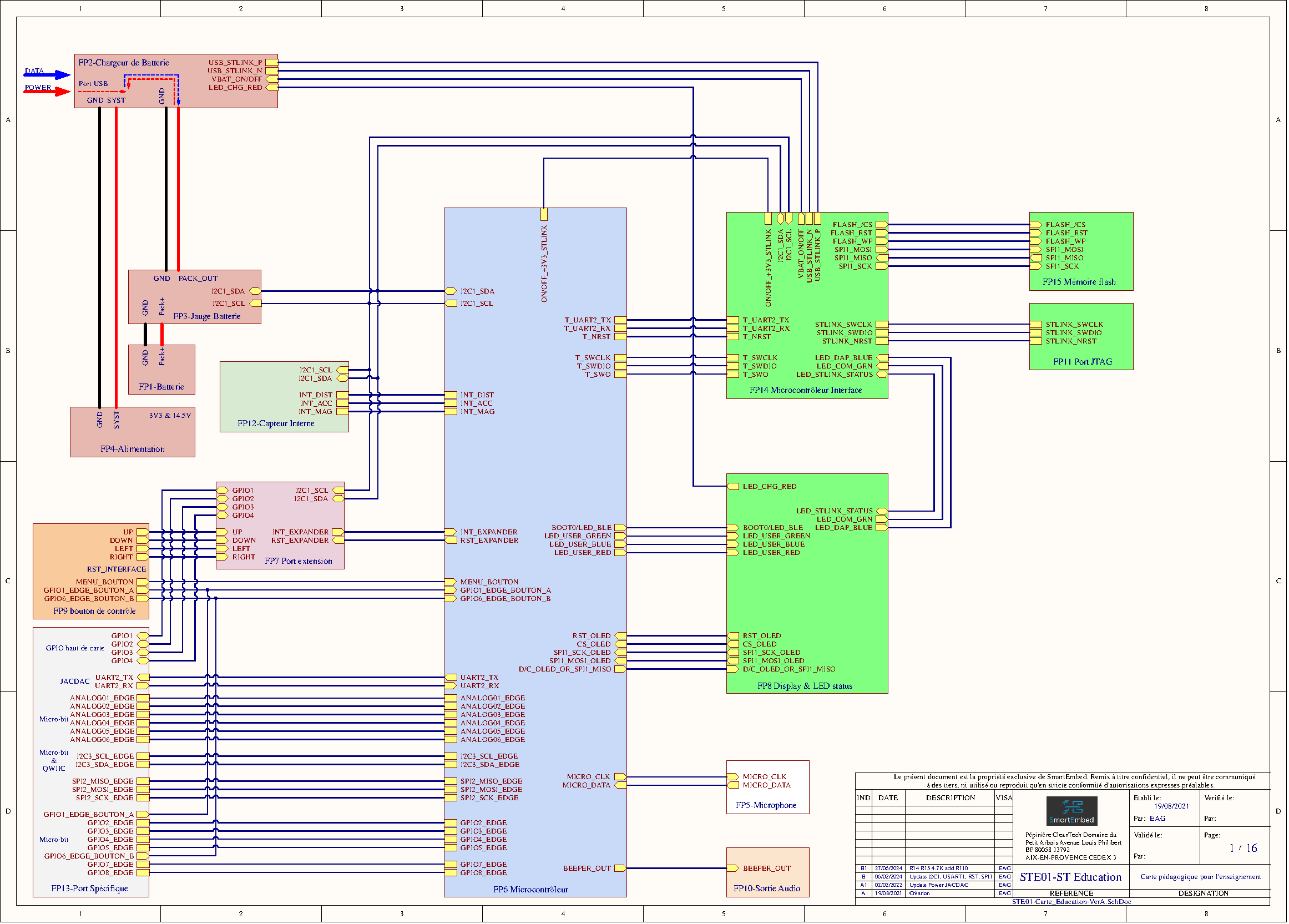Screen dimensions: 1289x924
Task: Click the ON/OFF_+3V3_STLINK port atop FP6
Action: tap(544, 214)
